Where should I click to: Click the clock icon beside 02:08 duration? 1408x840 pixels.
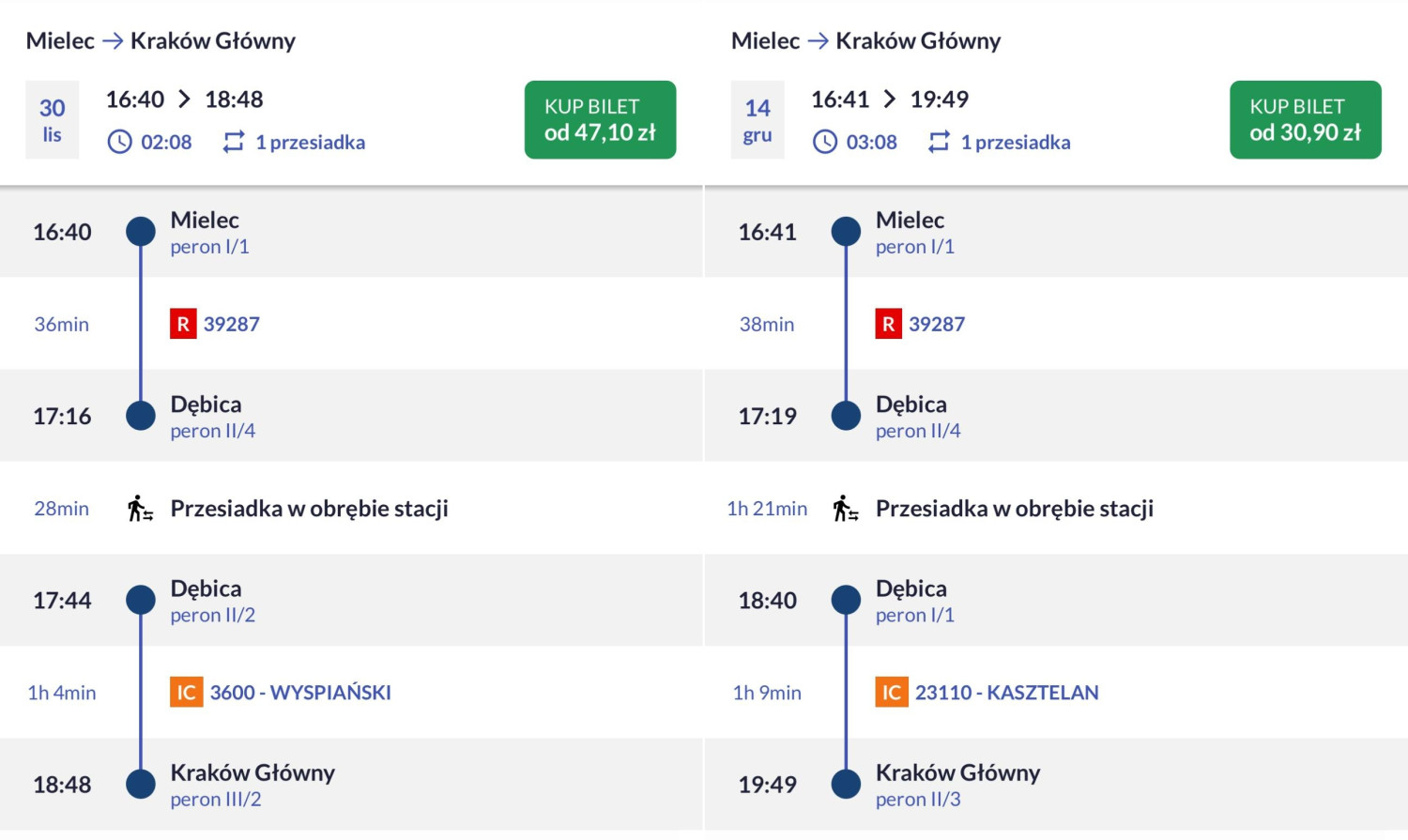tap(120, 142)
